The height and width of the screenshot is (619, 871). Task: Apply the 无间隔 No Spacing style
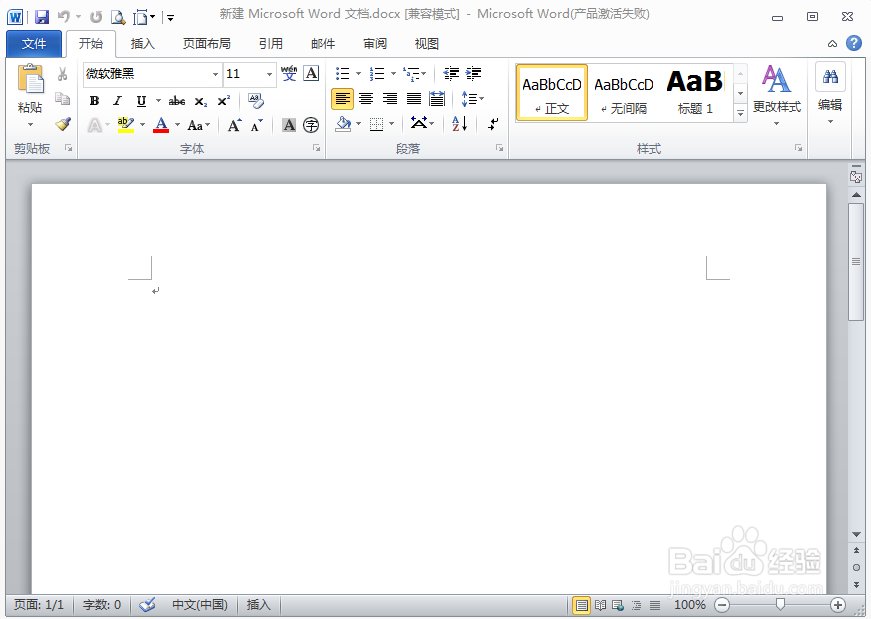click(x=624, y=92)
